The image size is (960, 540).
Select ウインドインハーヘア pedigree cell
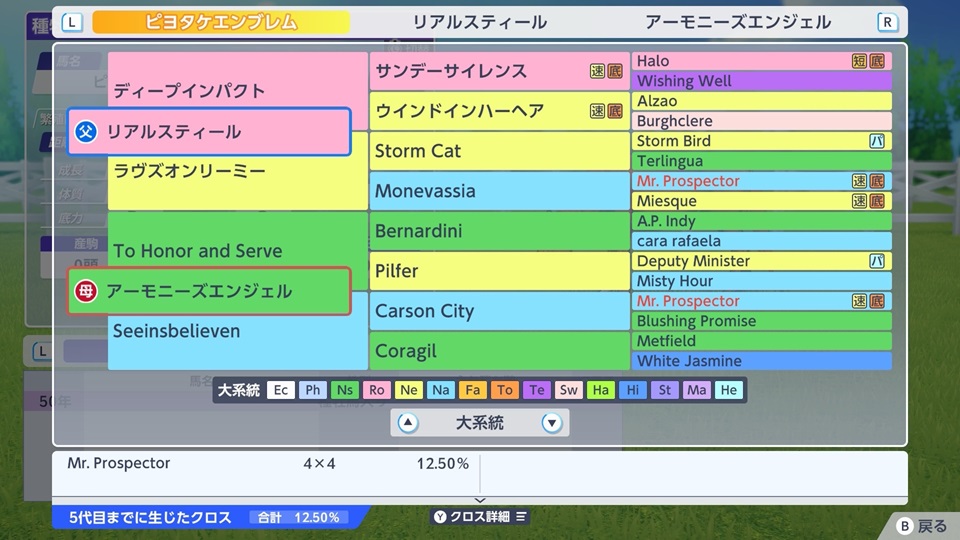[x=499, y=111]
